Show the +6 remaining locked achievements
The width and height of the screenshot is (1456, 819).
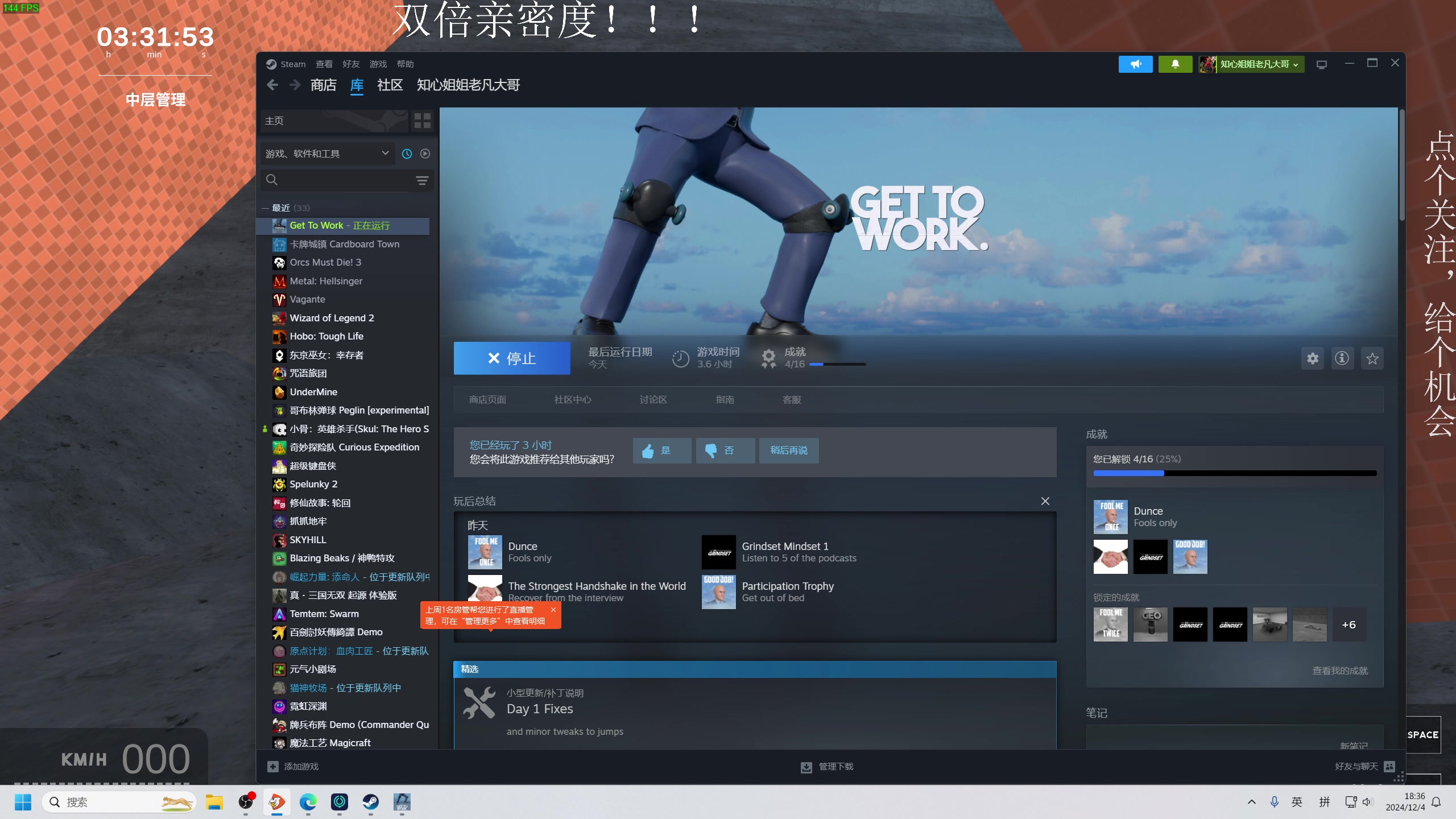(1349, 624)
